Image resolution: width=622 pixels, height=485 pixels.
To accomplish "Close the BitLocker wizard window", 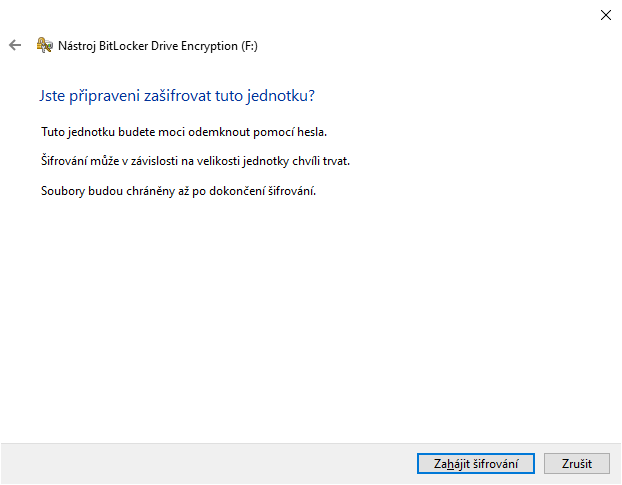I will [x=605, y=15].
